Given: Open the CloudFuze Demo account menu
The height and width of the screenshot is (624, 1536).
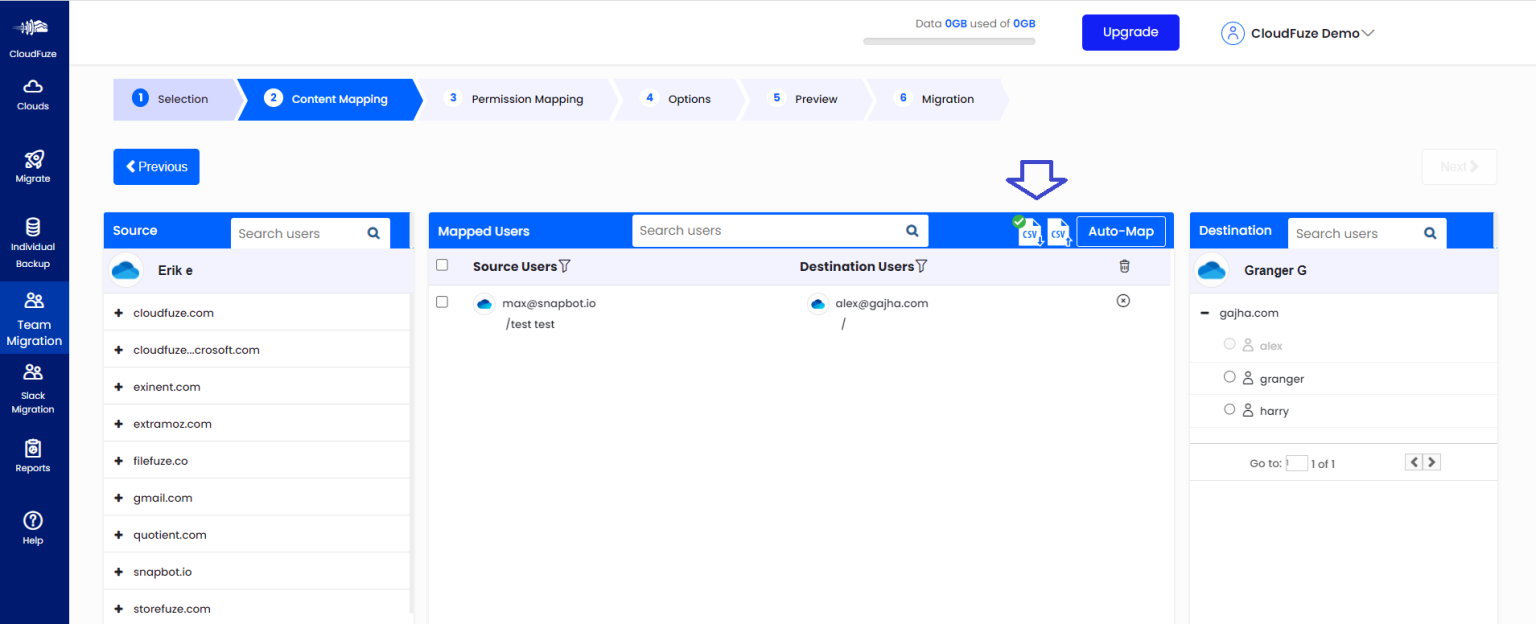Looking at the screenshot, I should click(1297, 32).
